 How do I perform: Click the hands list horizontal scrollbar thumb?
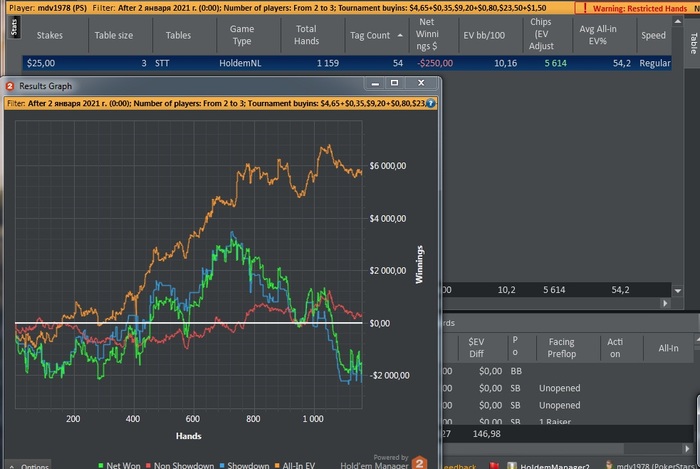534,448
